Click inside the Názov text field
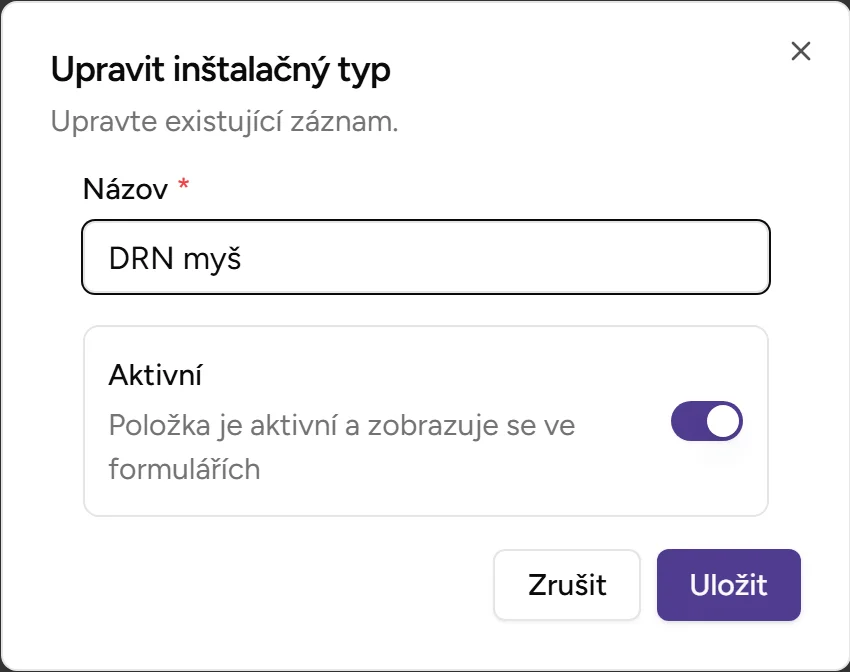850x672 pixels. [425, 257]
